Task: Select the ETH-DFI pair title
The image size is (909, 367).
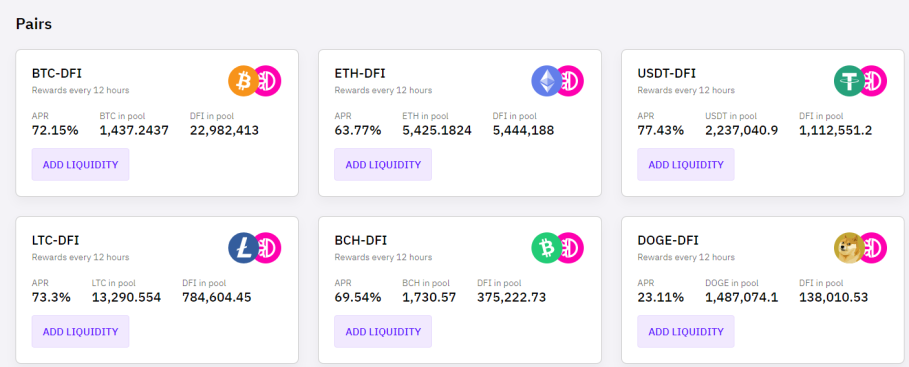Action: (359, 74)
